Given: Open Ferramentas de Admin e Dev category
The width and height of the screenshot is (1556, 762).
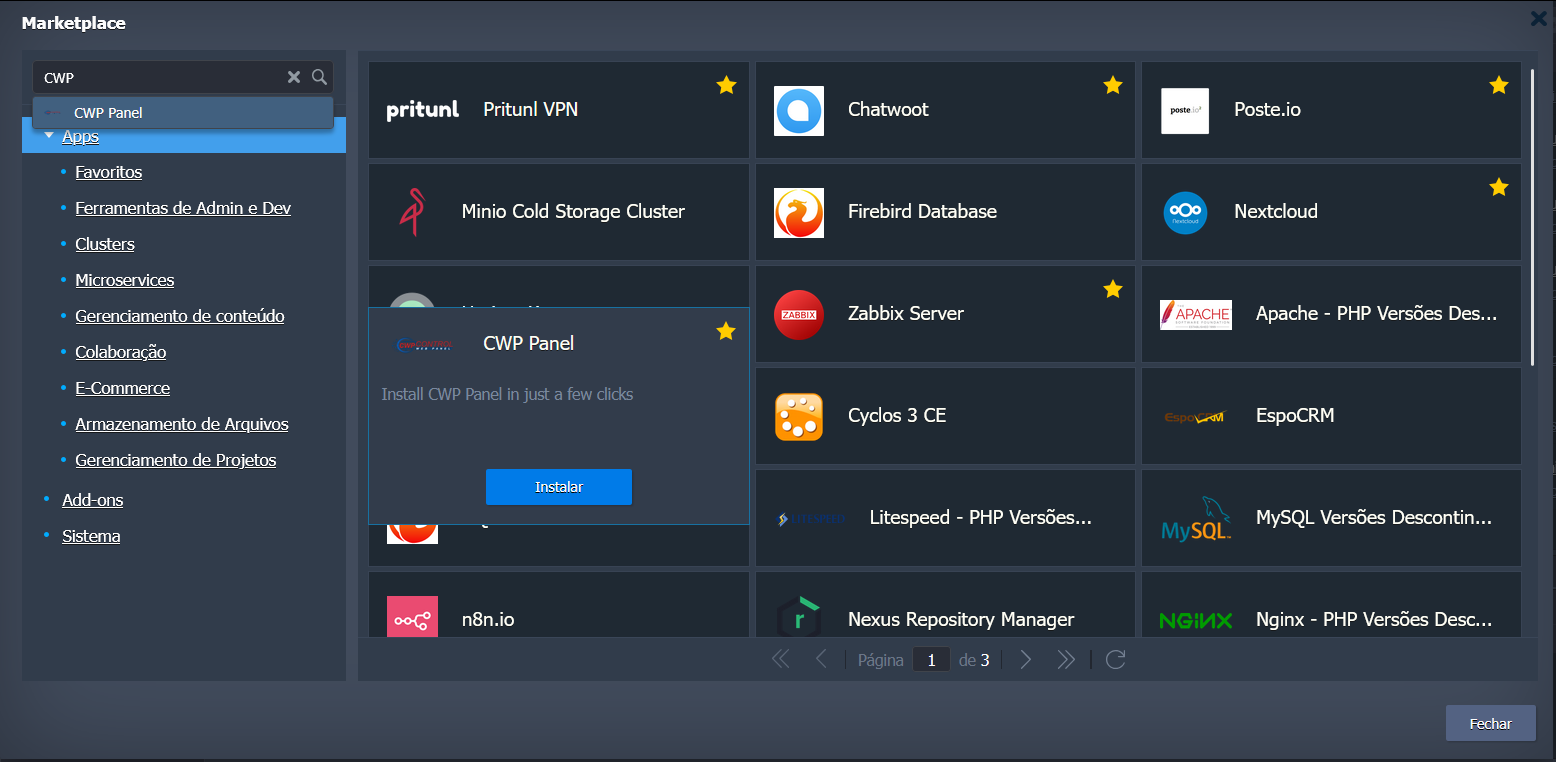Looking at the screenshot, I should pos(183,208).
